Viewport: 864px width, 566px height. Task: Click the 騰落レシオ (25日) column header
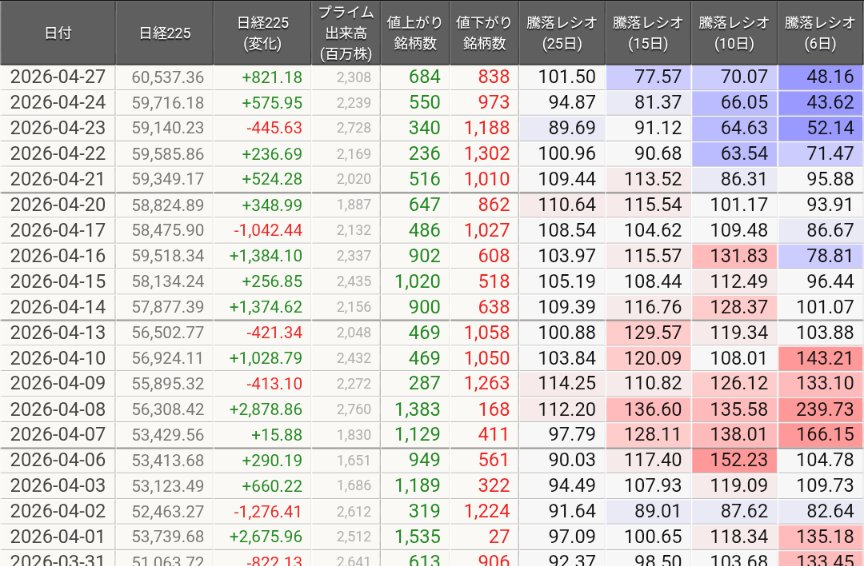[x=561, y=33]
